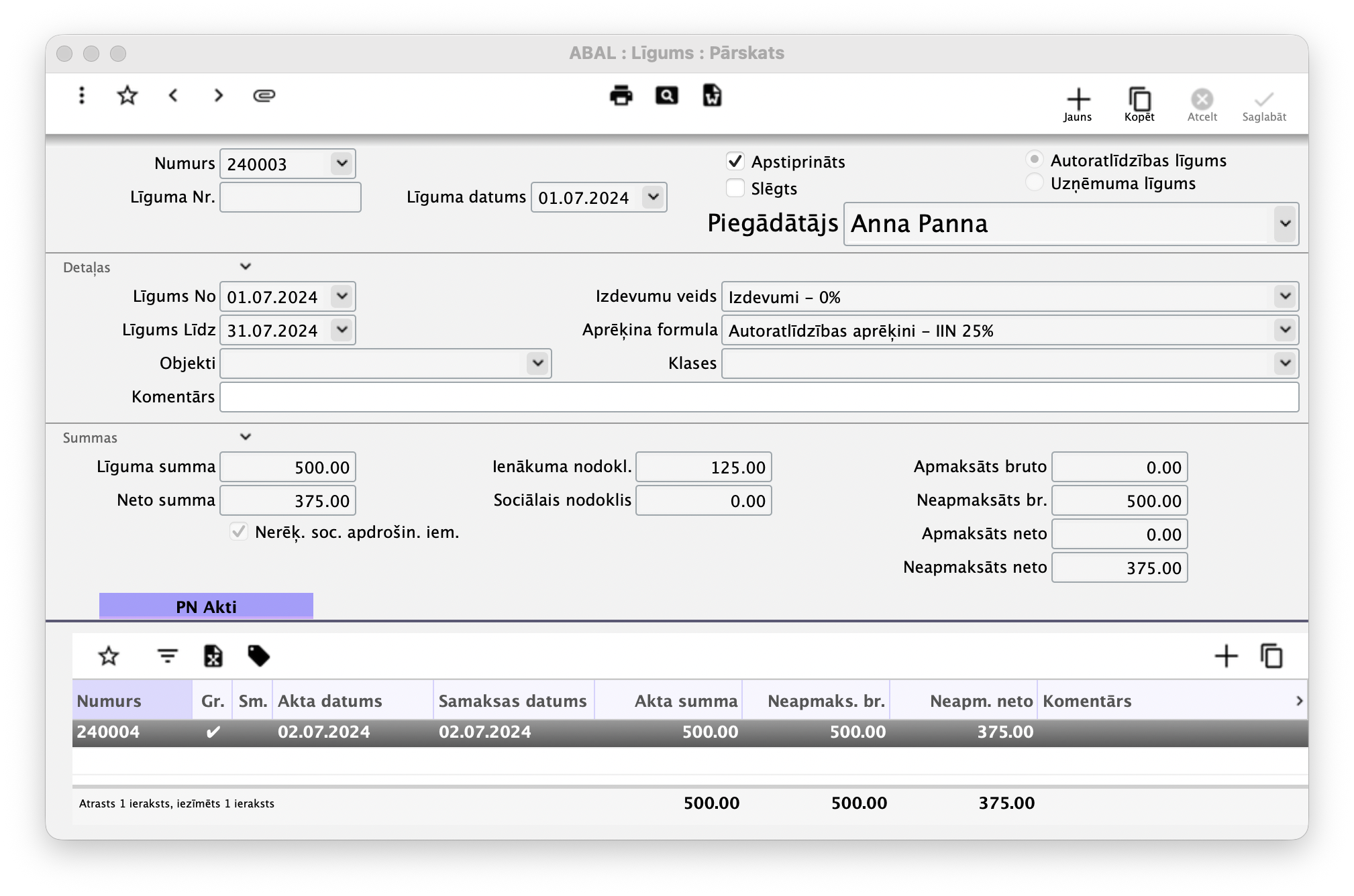Click the print icon

(x=621, y=95)
